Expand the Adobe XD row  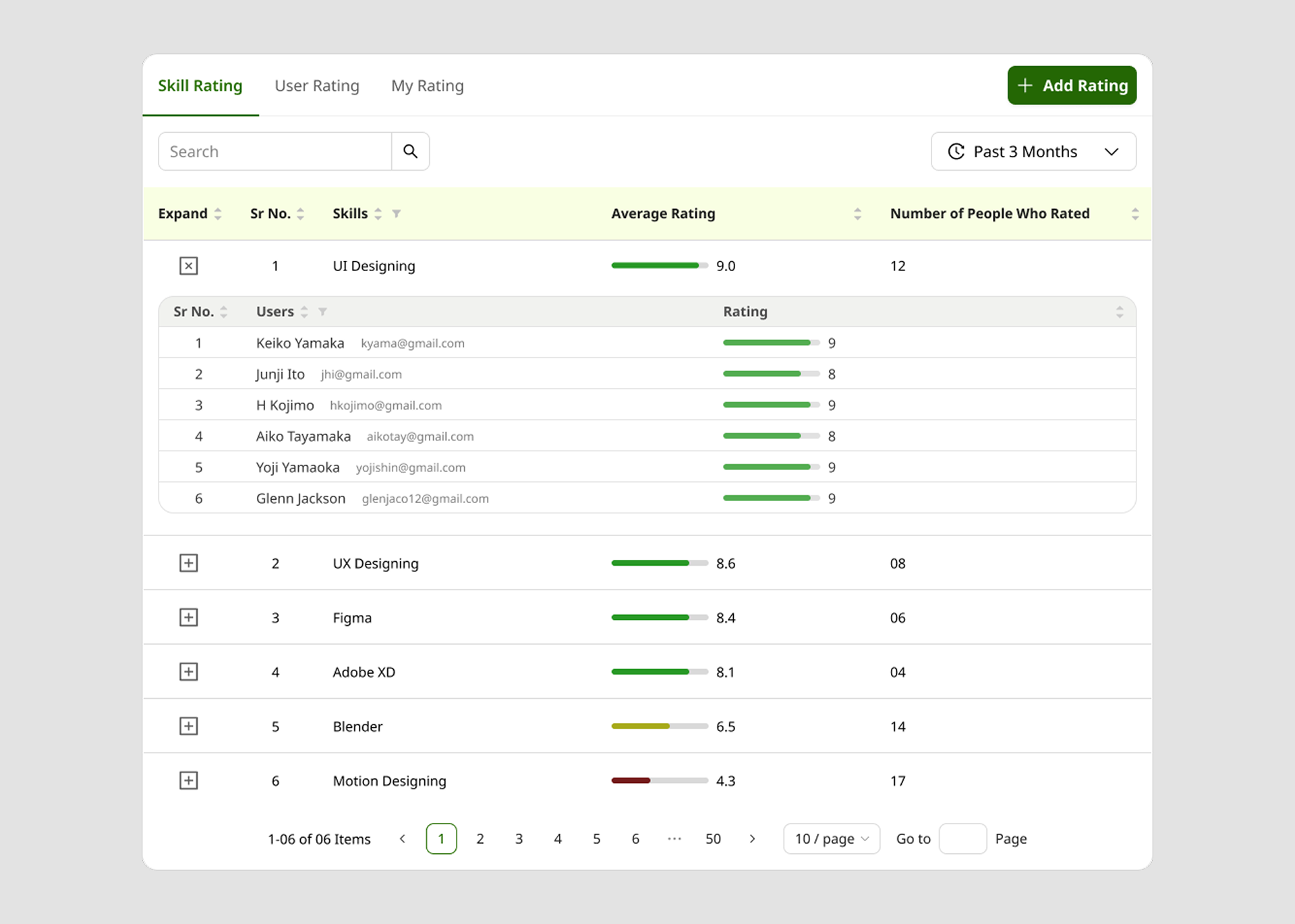[189, 672]
